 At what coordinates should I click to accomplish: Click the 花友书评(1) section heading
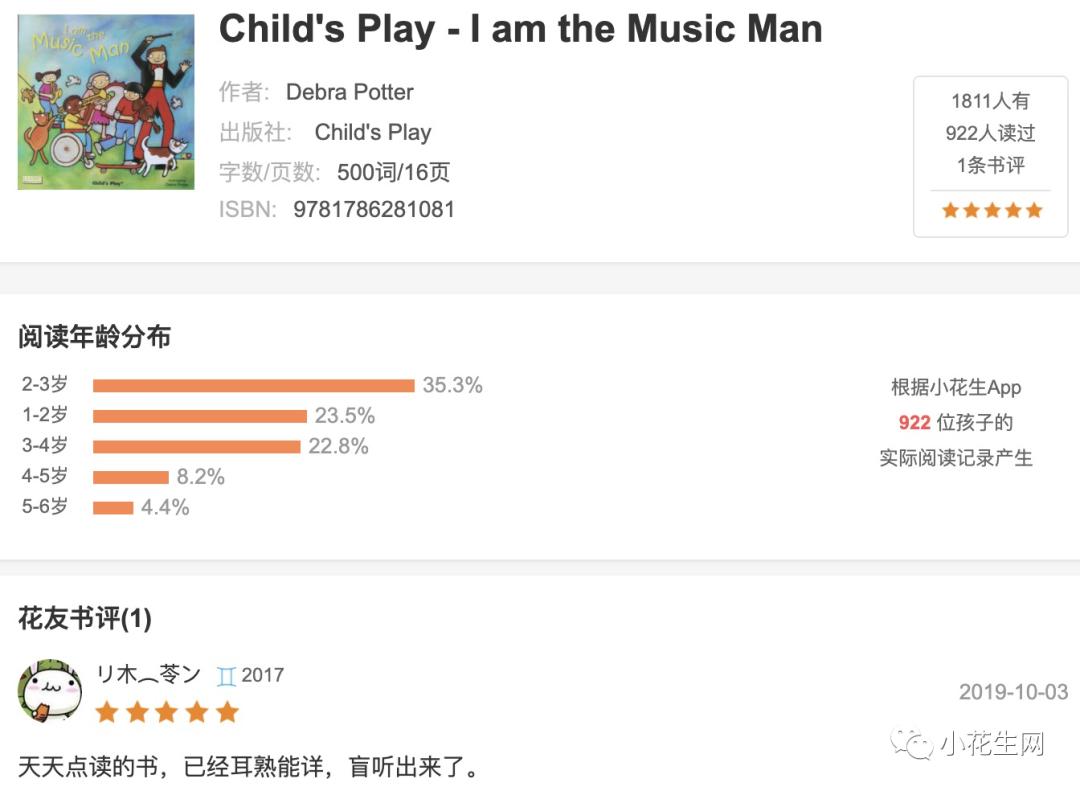click(85, 618)
